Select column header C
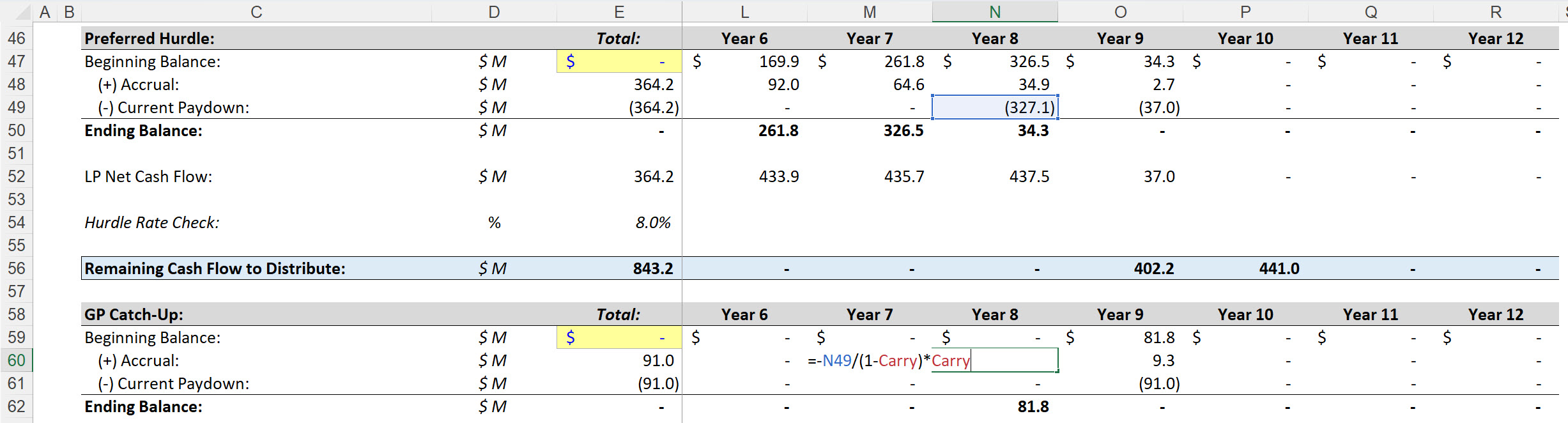This screenshot has height=423, width=1568. [x=256, y=12]
